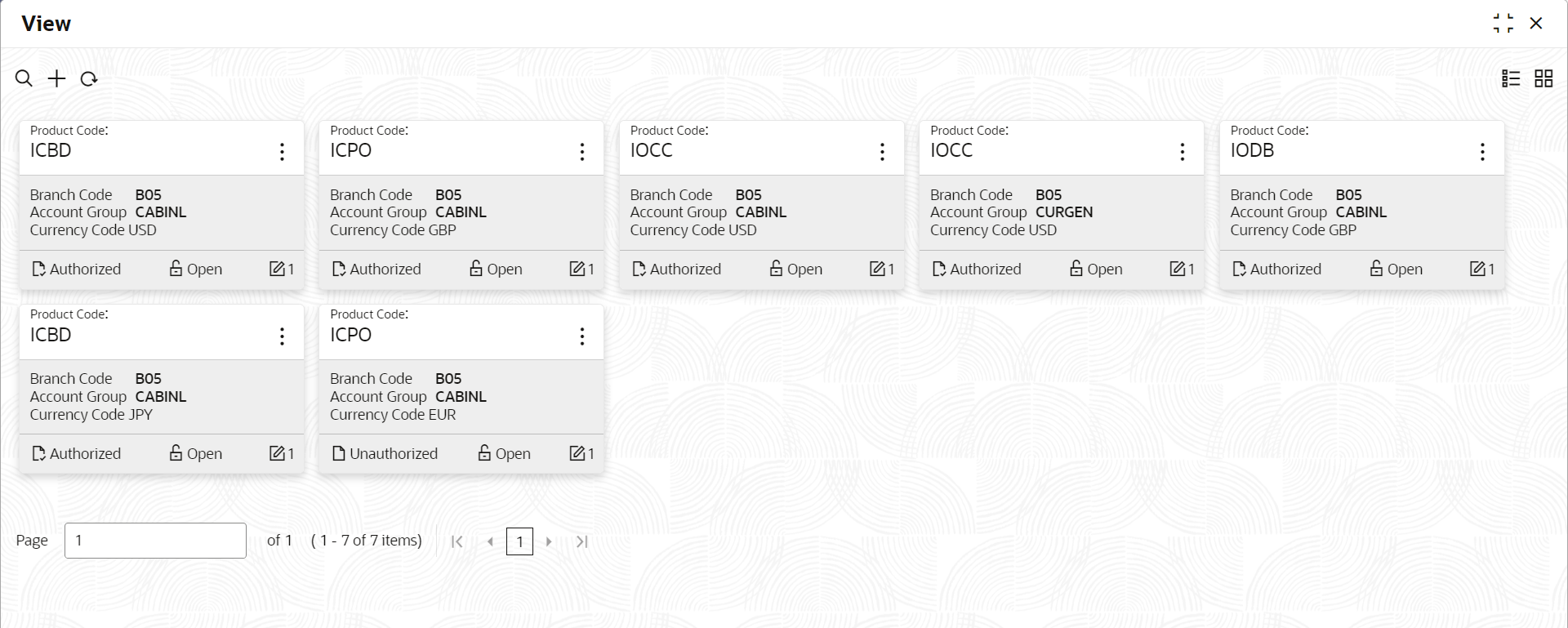
Task: Click the refresh icon in toolbar
Action: pos(89,78)
